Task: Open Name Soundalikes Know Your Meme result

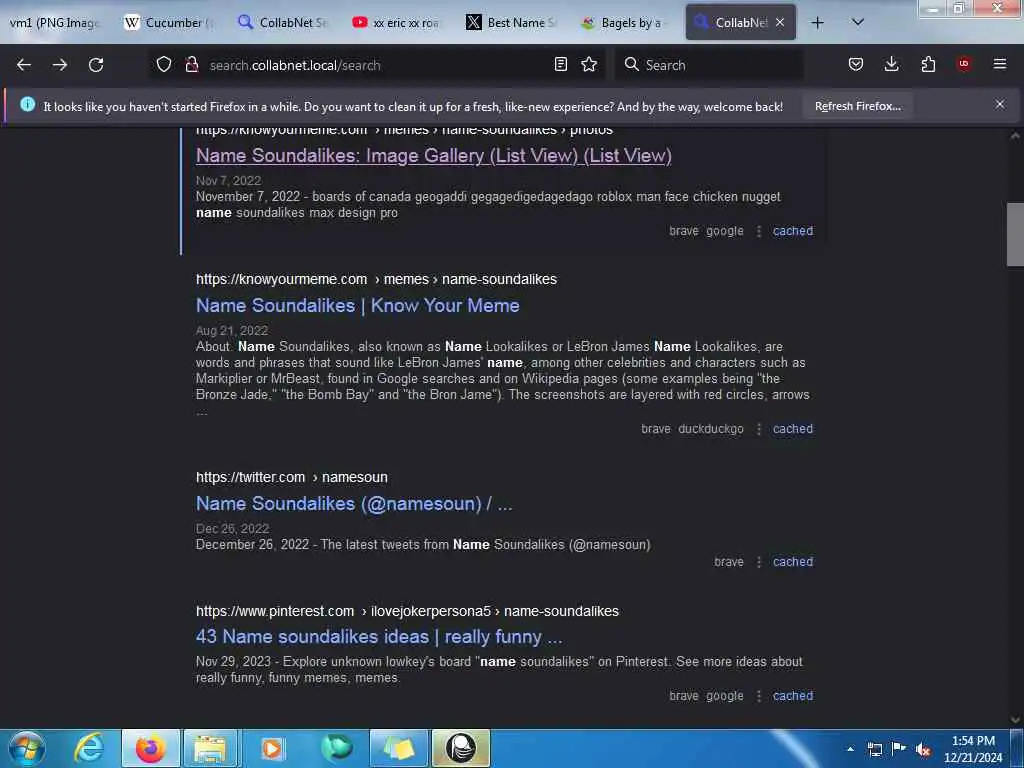Action: [358, 306]
